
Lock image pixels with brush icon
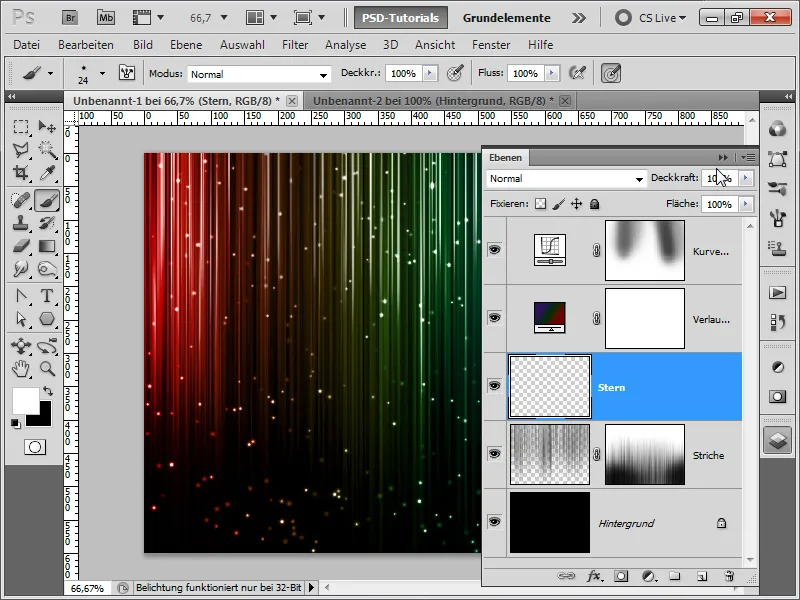click(x=559, y=204)
